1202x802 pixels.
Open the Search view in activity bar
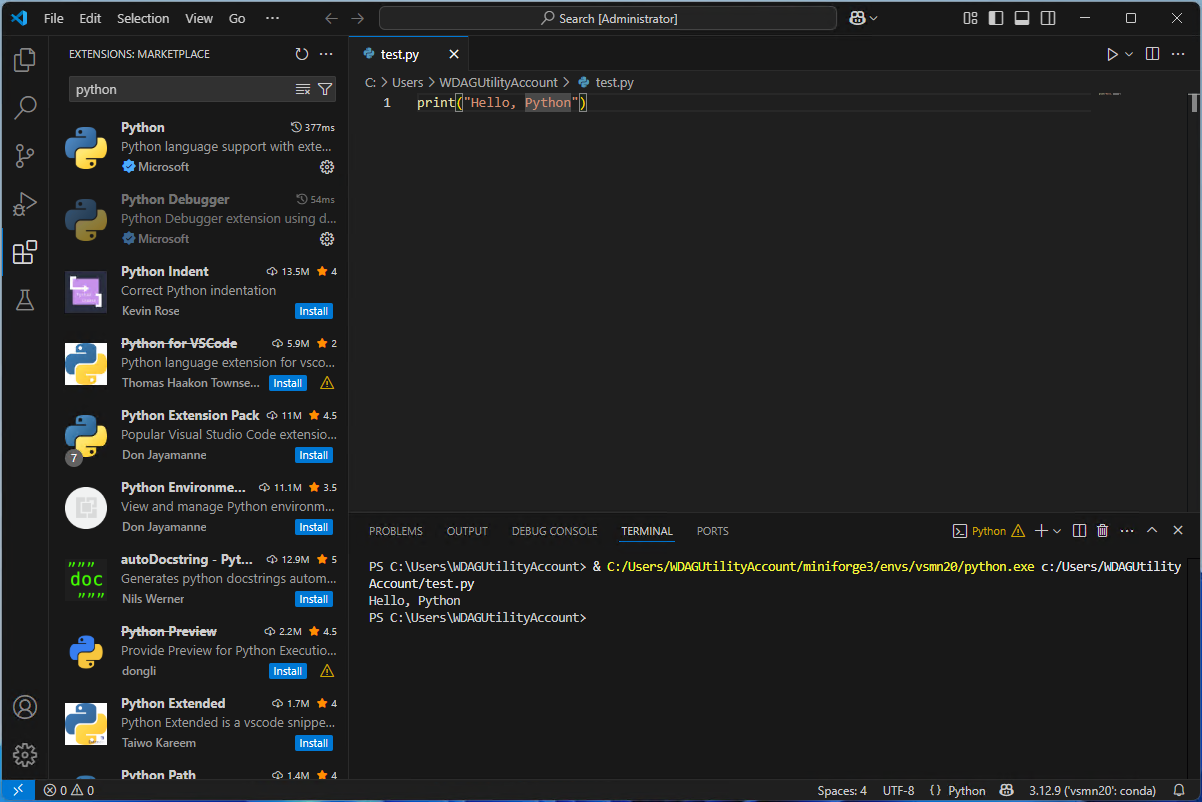(25, 108)
